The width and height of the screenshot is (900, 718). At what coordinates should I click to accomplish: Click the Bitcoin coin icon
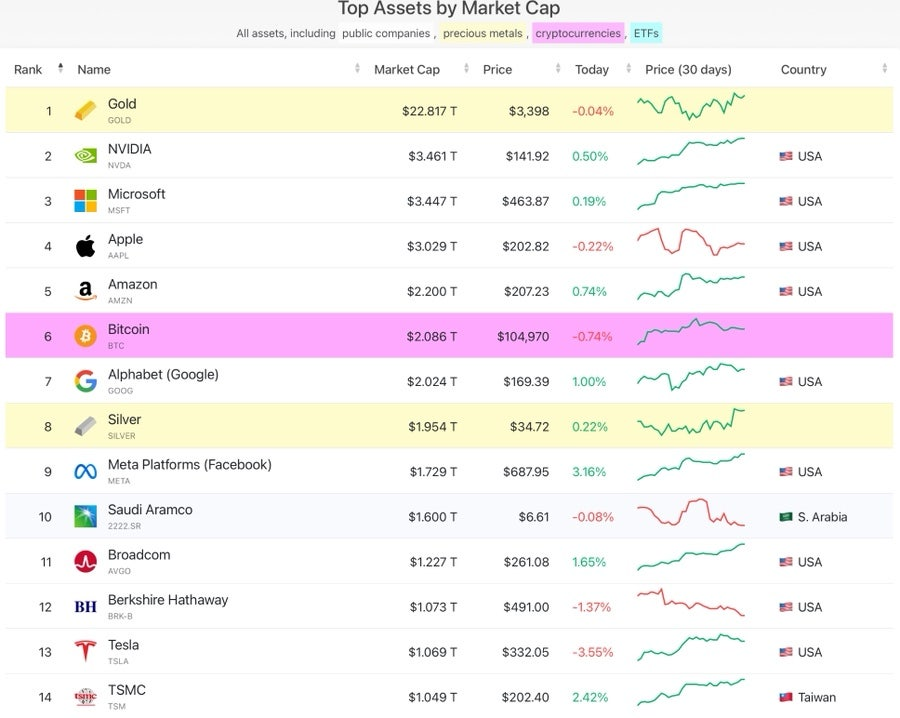click(x=86, y=336)
